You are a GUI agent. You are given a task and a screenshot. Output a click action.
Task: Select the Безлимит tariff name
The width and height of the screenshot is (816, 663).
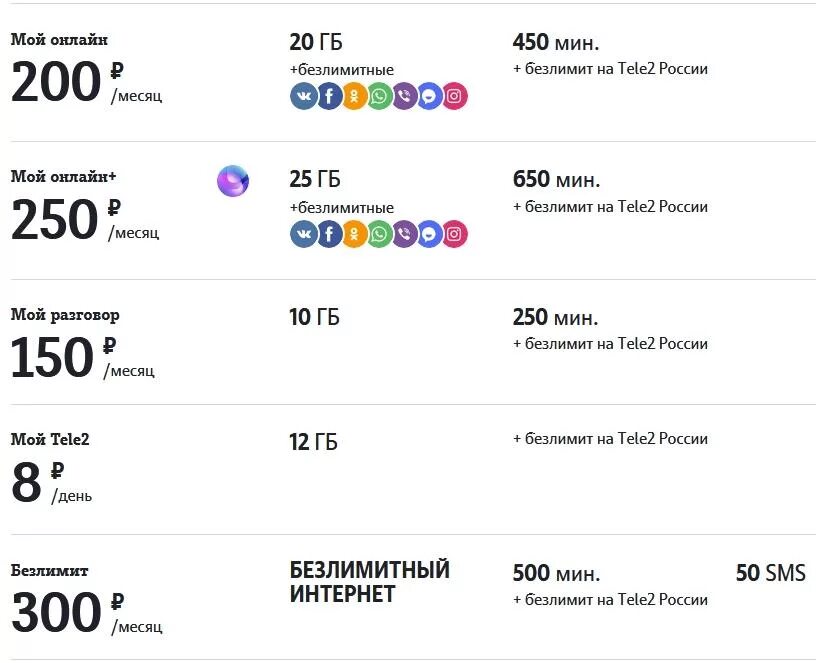[x=50, y=571]
